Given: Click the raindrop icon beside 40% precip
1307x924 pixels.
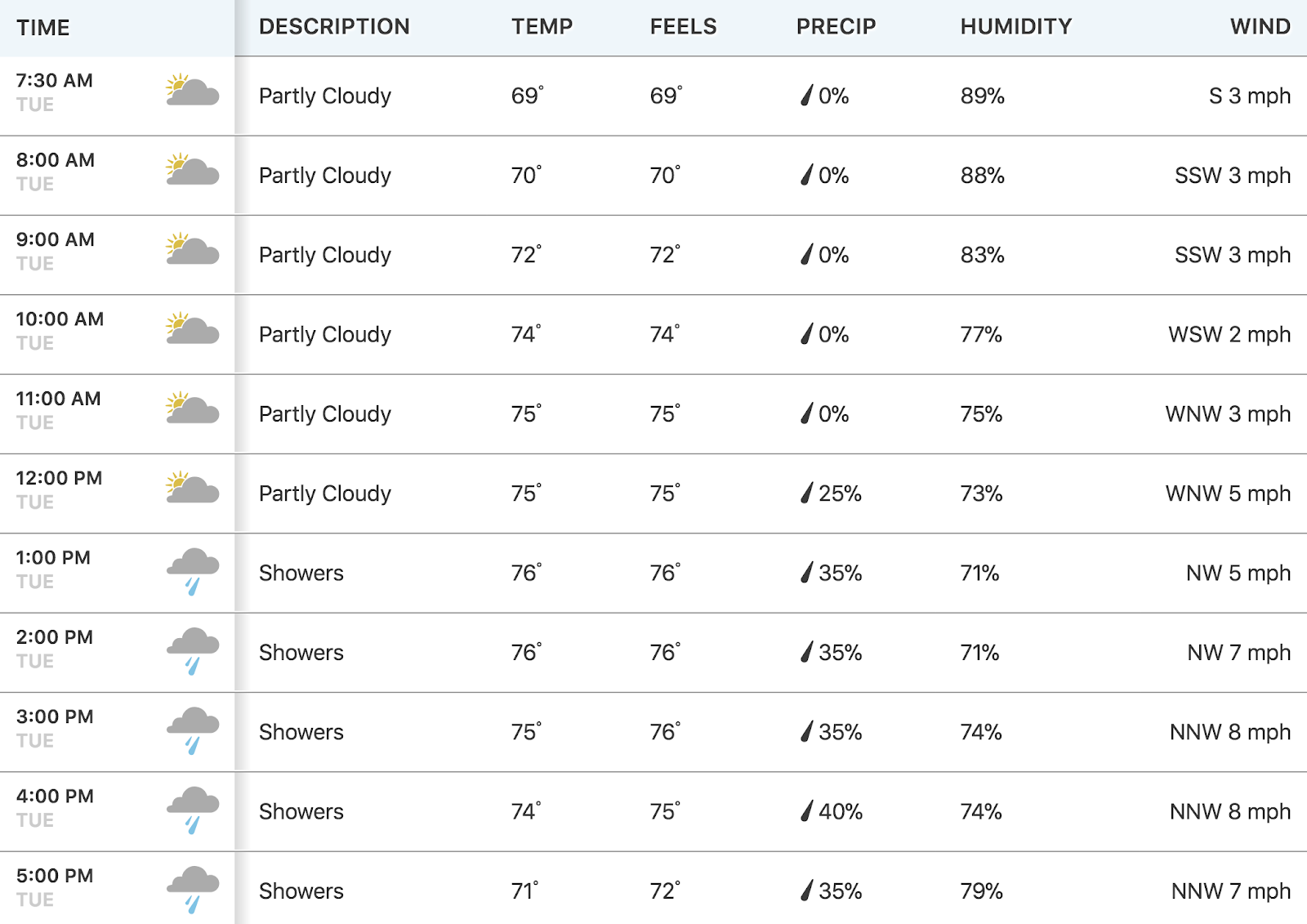Looking at the screenshot, I should click(x=807, y=810).
